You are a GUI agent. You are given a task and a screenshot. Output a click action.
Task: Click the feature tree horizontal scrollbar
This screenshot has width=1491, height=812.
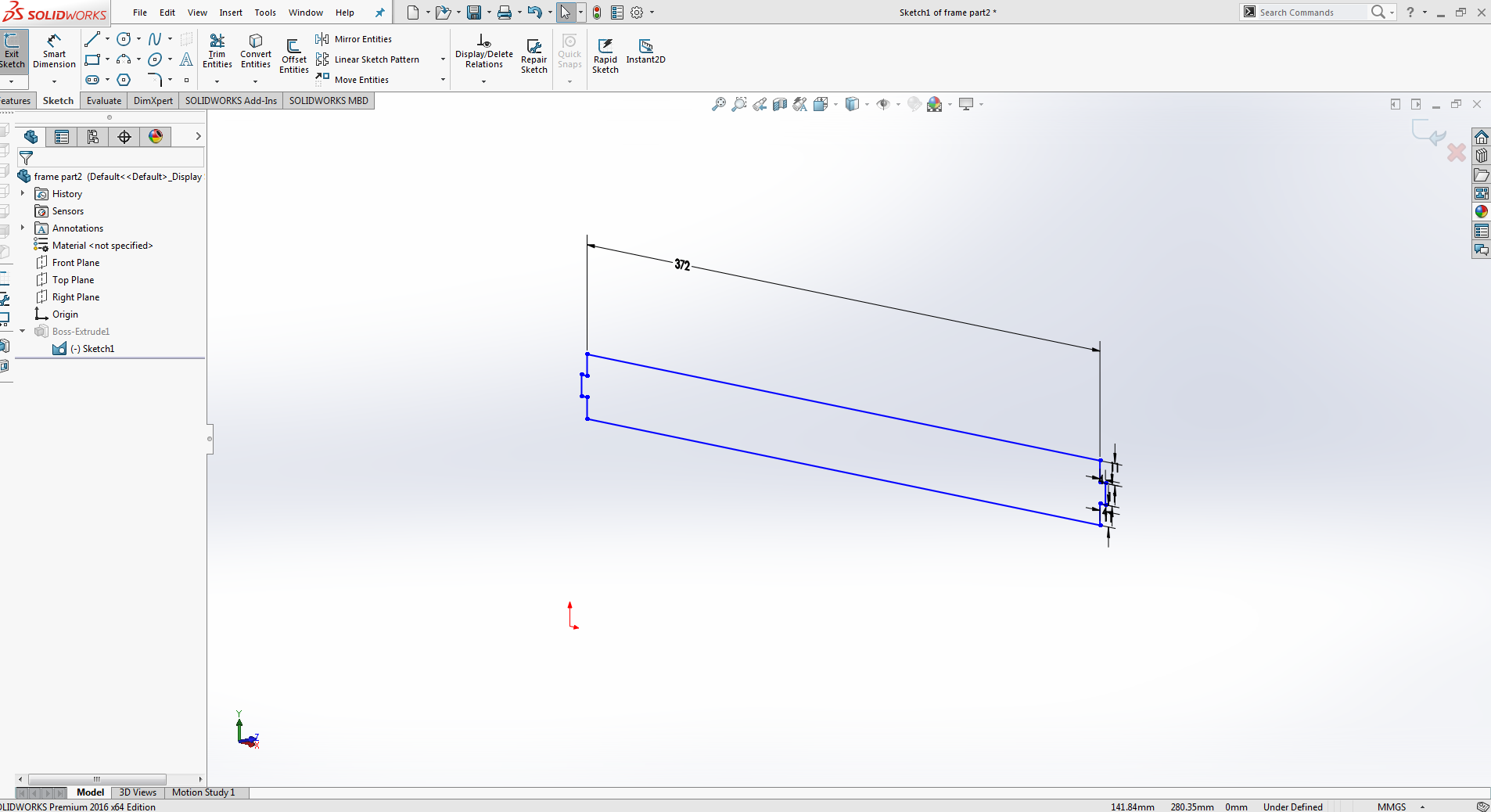point(98,779)
